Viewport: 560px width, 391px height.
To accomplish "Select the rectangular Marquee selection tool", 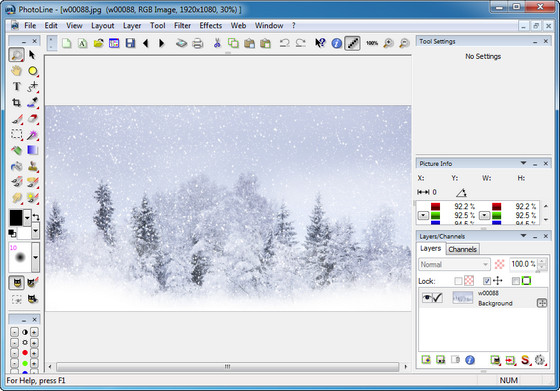I will [x=16, y=134].
